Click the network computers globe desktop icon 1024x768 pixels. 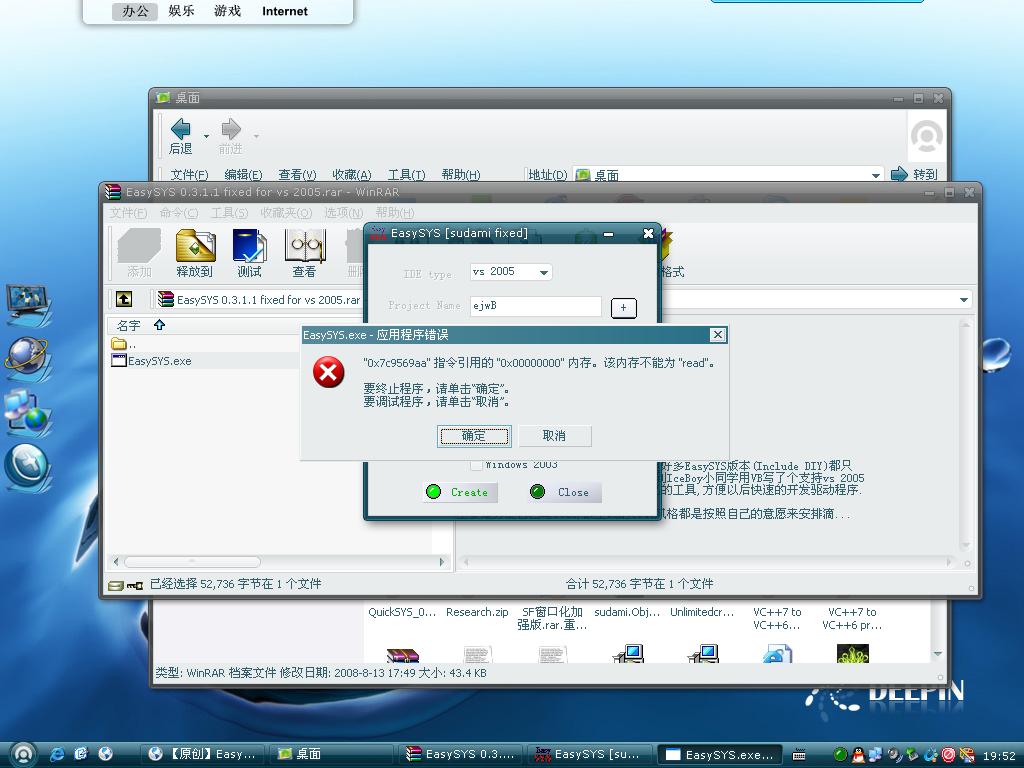[28, 412]
